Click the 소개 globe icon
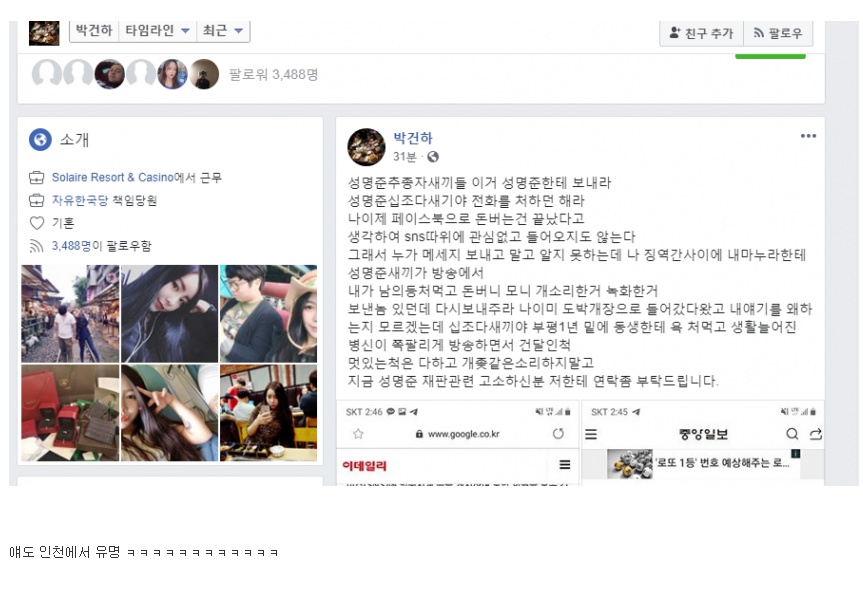The width and height of the screenshot is (863, 591). (40, 140)
